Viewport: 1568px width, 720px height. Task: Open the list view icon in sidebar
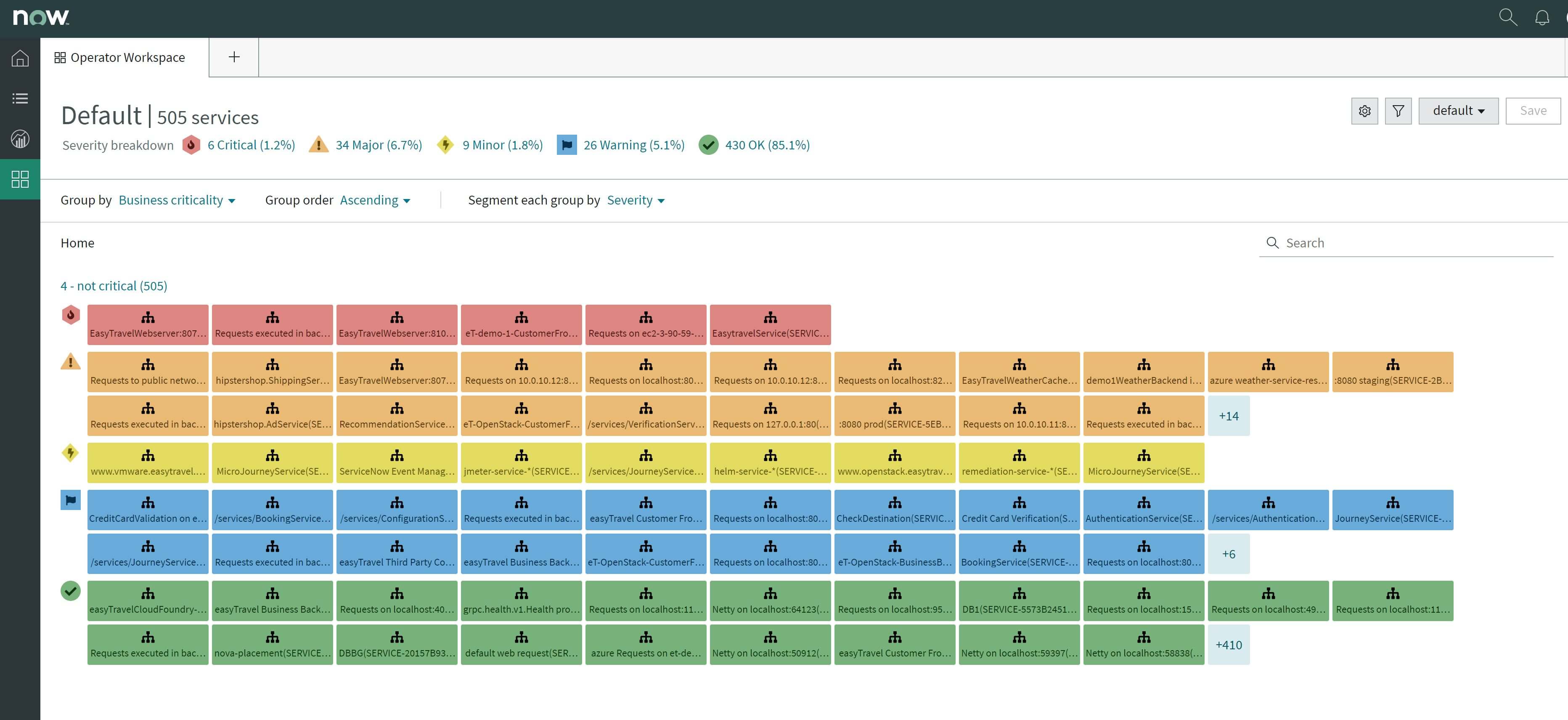[20, 98]
